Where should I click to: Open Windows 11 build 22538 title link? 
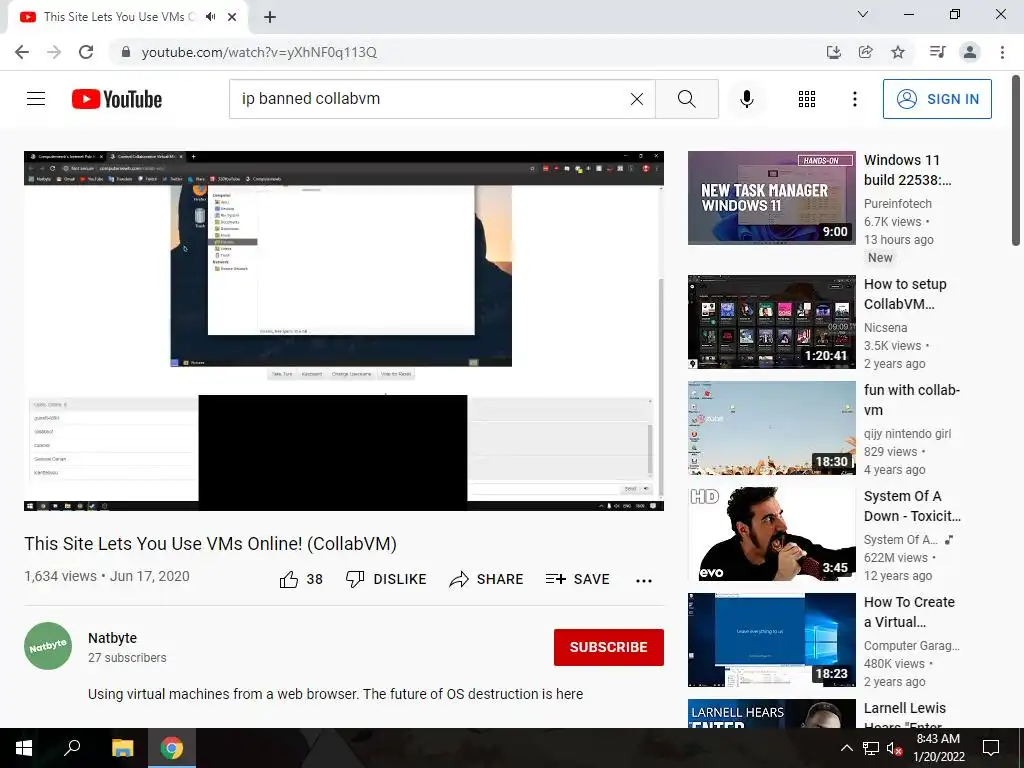click(908, 170)
